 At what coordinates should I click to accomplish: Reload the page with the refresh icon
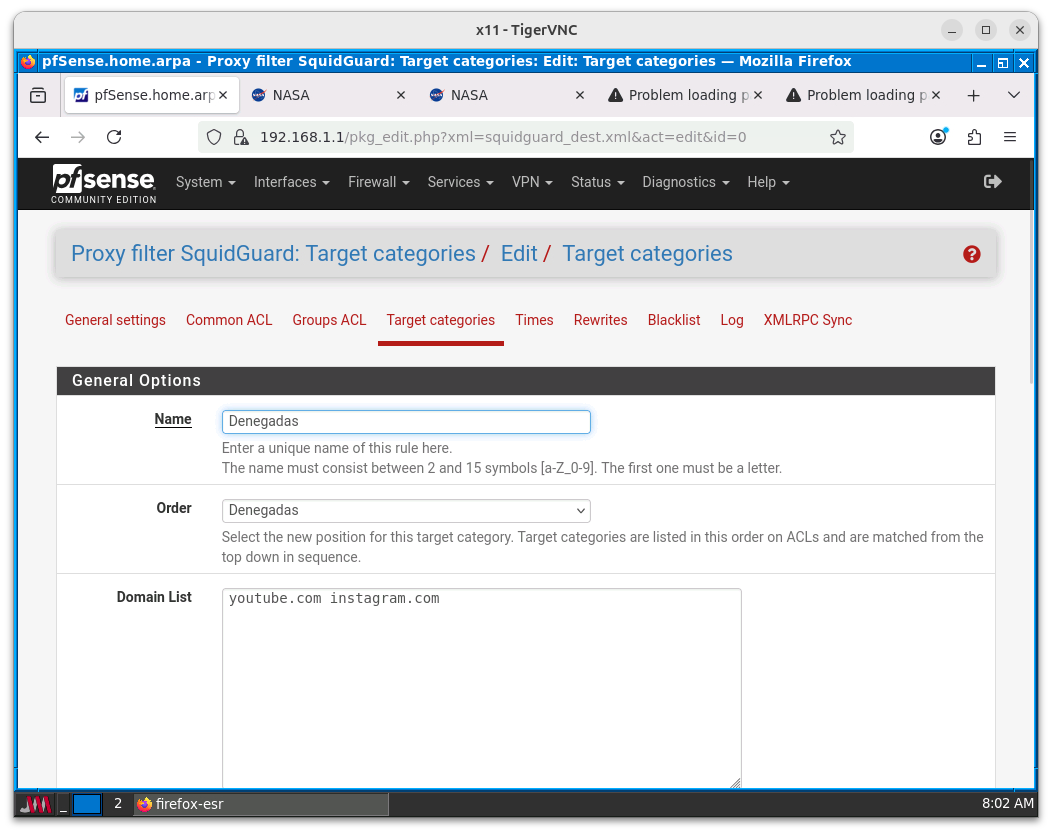(114, 137)
